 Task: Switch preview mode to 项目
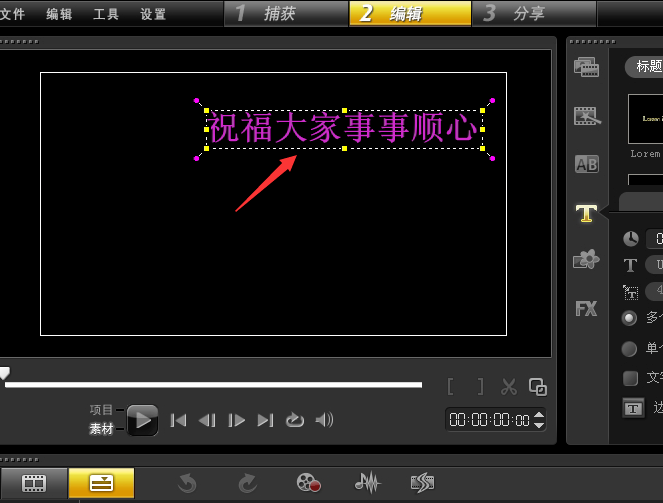point(101,410)
